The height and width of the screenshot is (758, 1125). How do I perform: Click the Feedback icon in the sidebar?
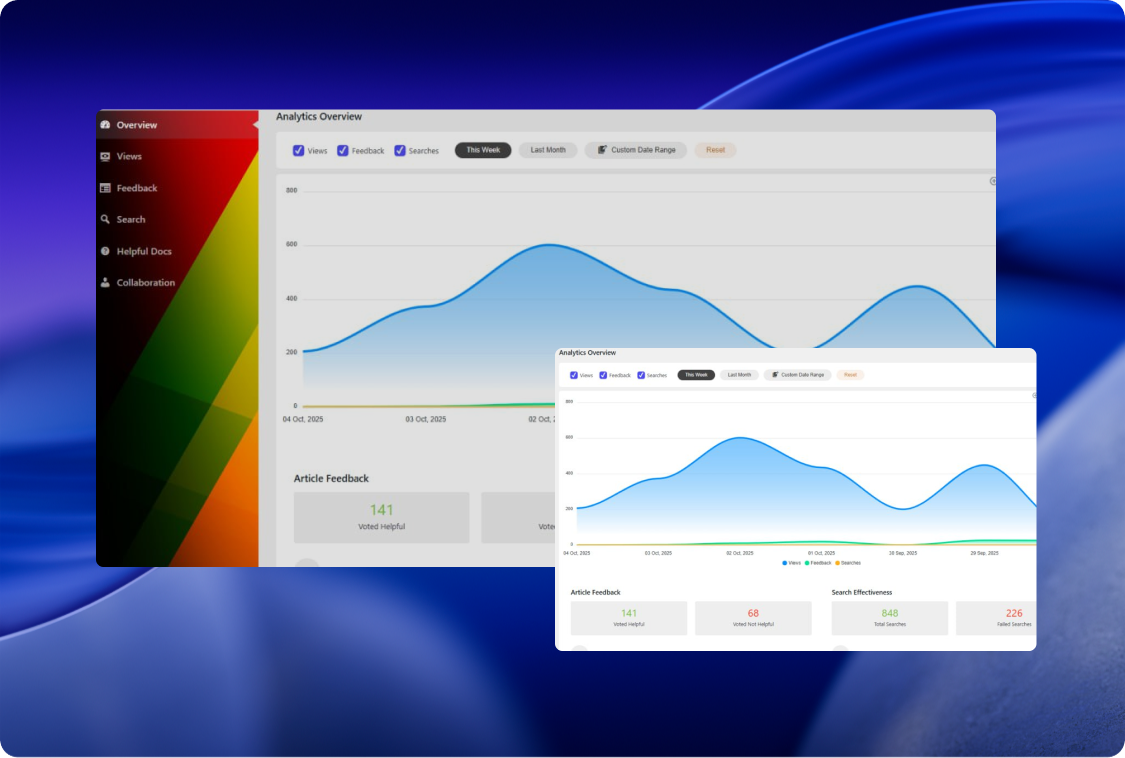click(x=105, y=188)
